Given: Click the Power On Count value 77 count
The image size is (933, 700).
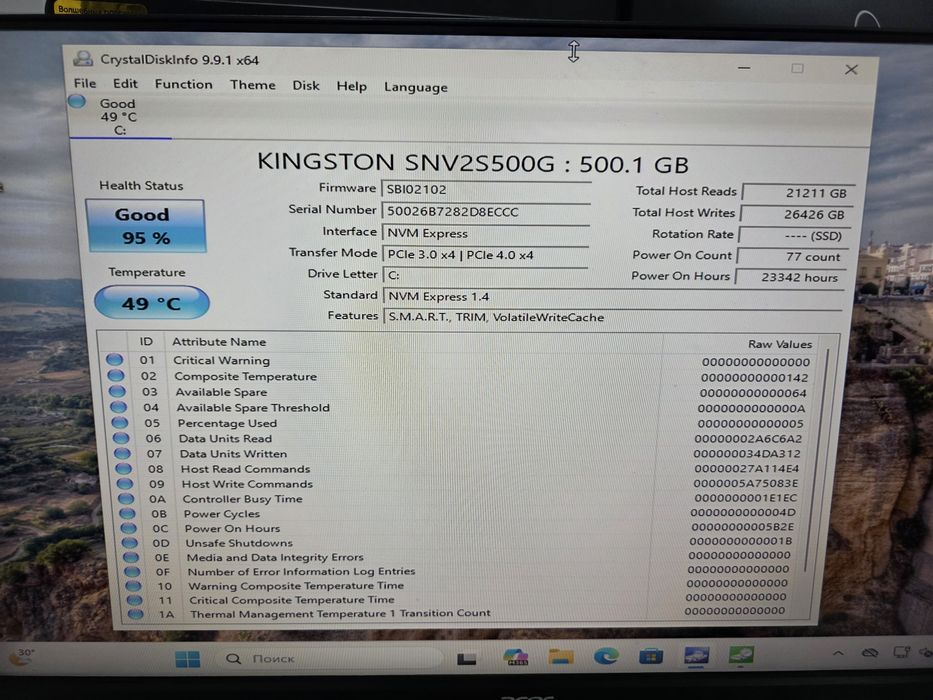Looking at the screenshot, I should [x=794, y=257].
